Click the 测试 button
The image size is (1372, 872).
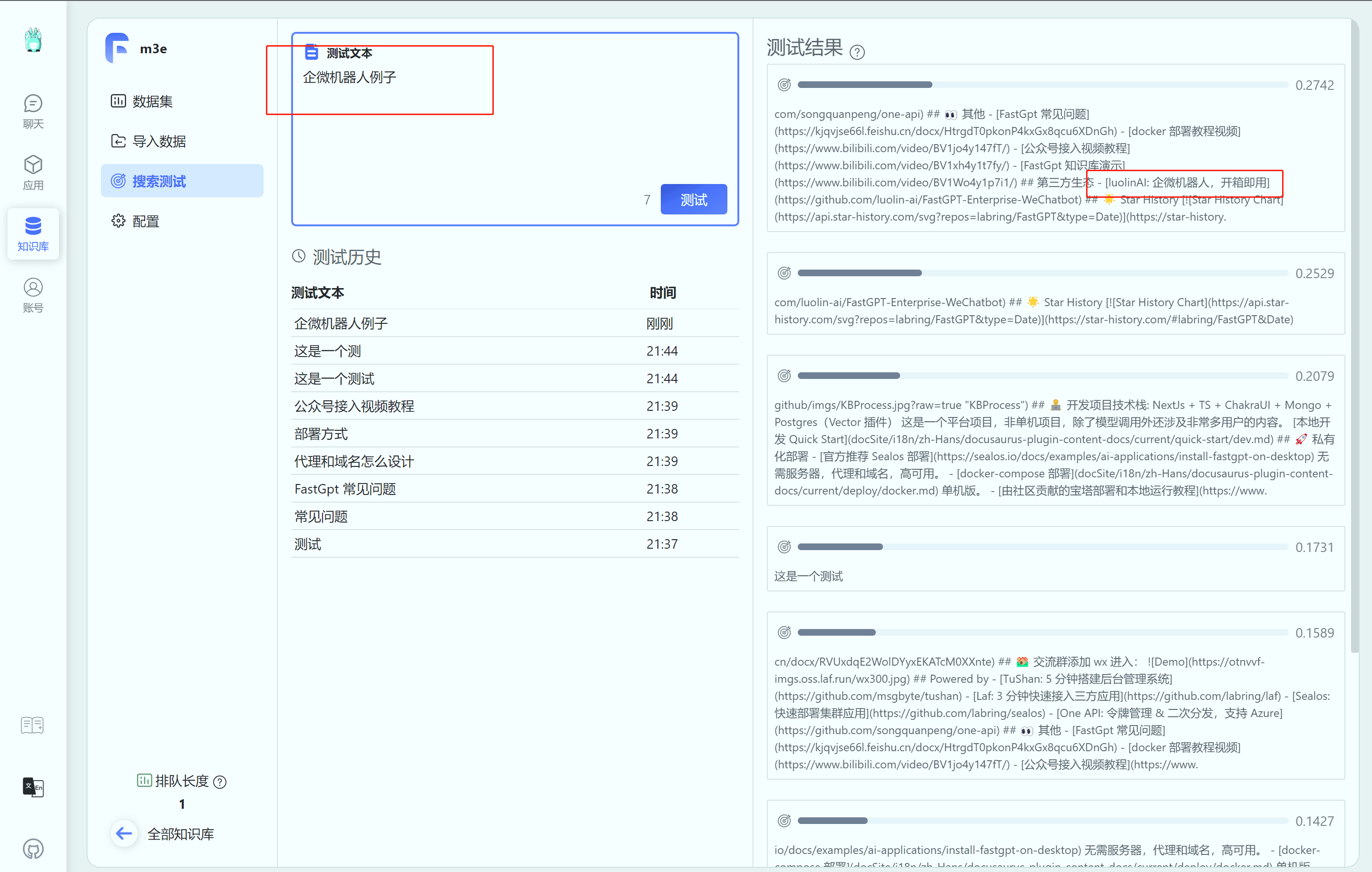(x=694, y=199)
